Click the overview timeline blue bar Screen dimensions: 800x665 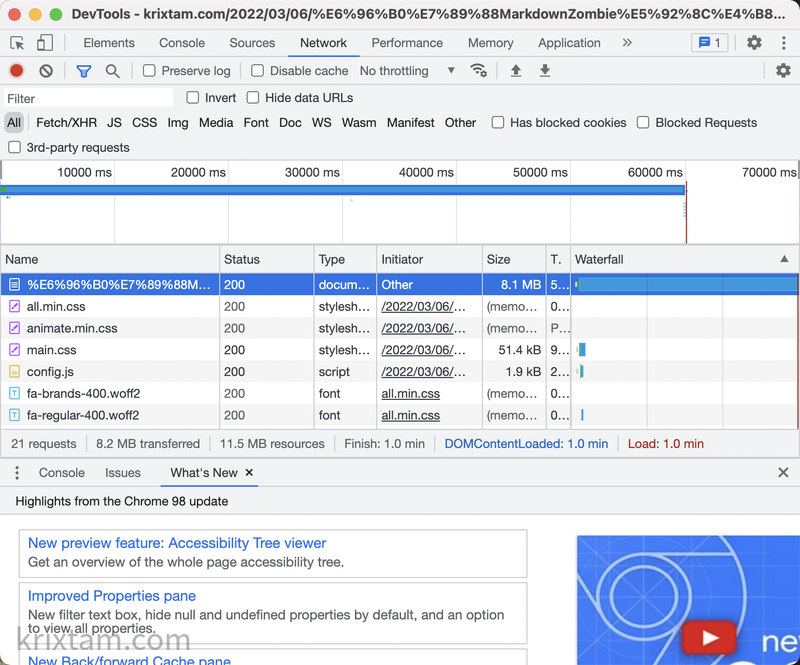click(343, 190)
